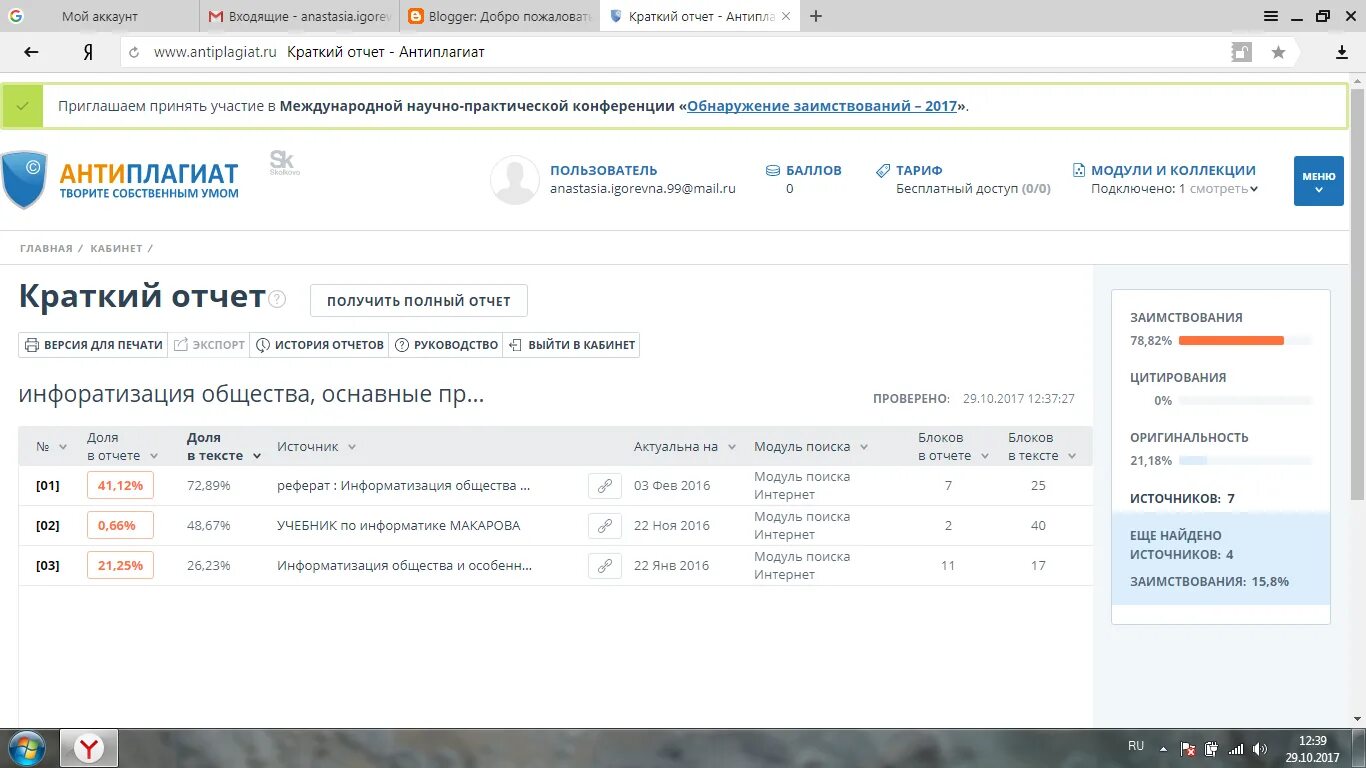Viewport: 1366px width, 768px height.
Task: Open Руководство guide
Action: pyautogui.click(x=446, y=345)
